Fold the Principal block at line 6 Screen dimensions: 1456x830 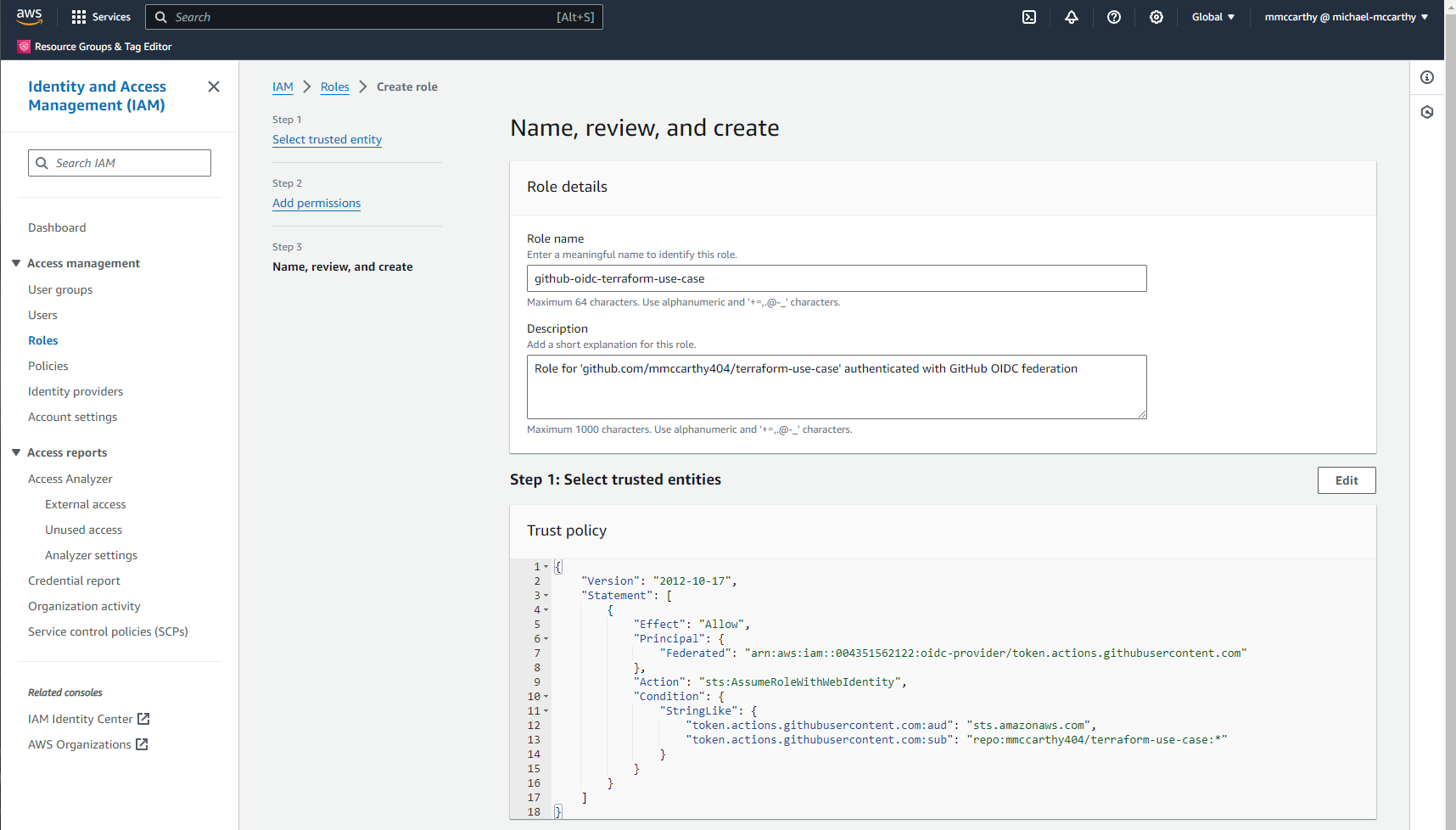[x=546, y=639]
